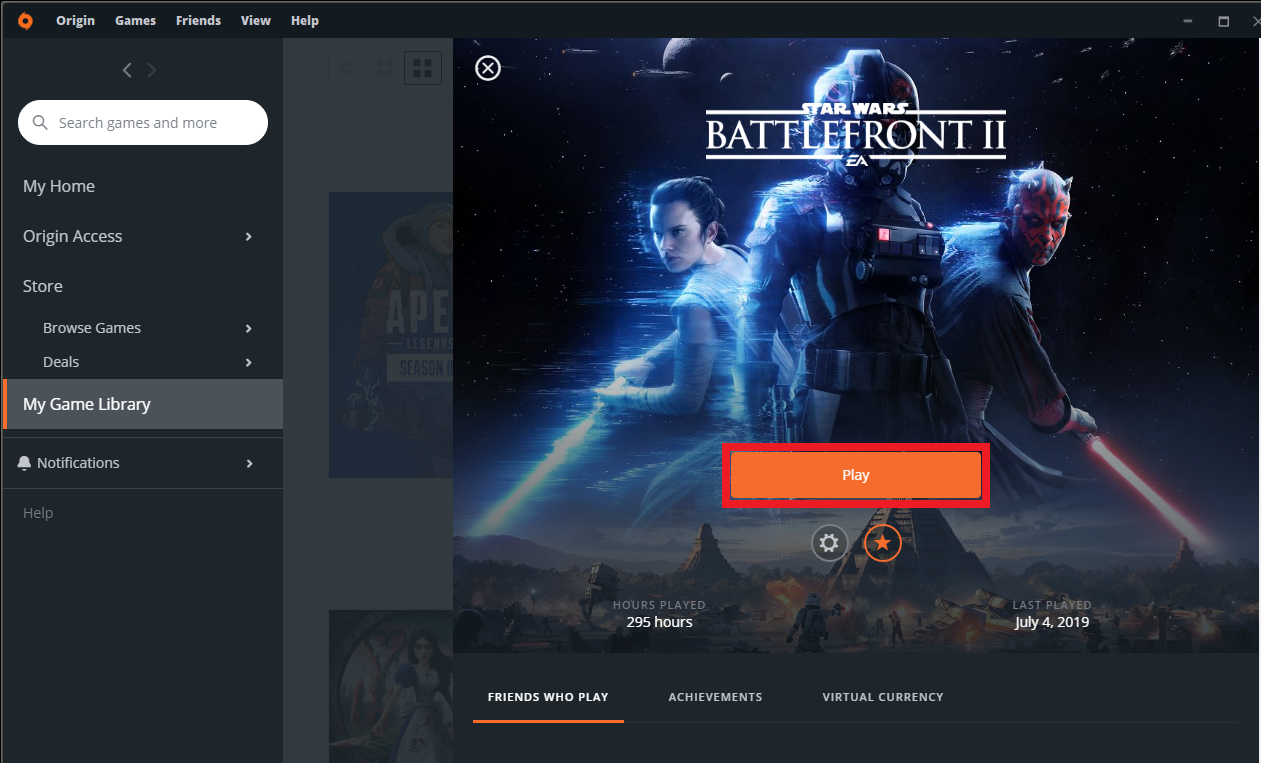Close the Battlefront II details overlay
1261x763 pixels.
[x=487, y=68]
